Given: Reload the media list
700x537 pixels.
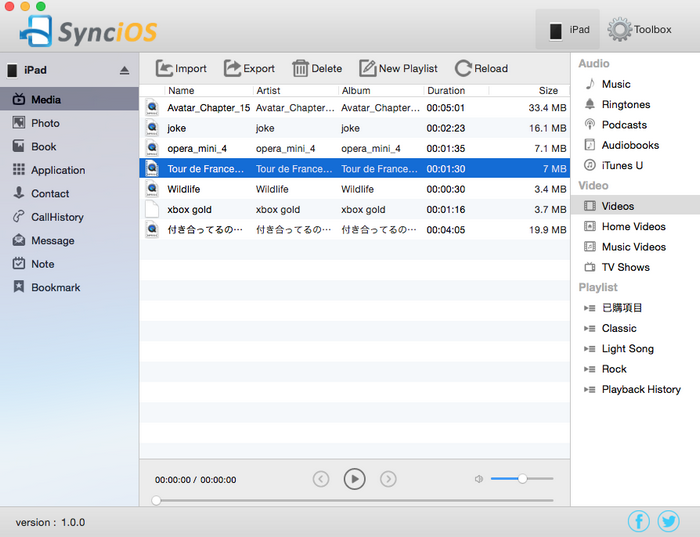Looking at the screenshot, I should [481, 68].
